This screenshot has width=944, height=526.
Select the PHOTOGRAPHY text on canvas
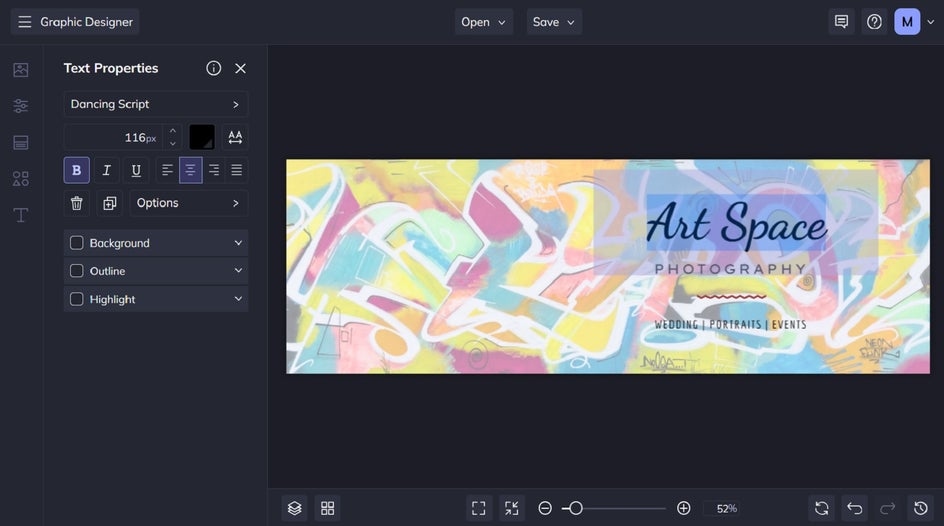(x=730, y=269)
